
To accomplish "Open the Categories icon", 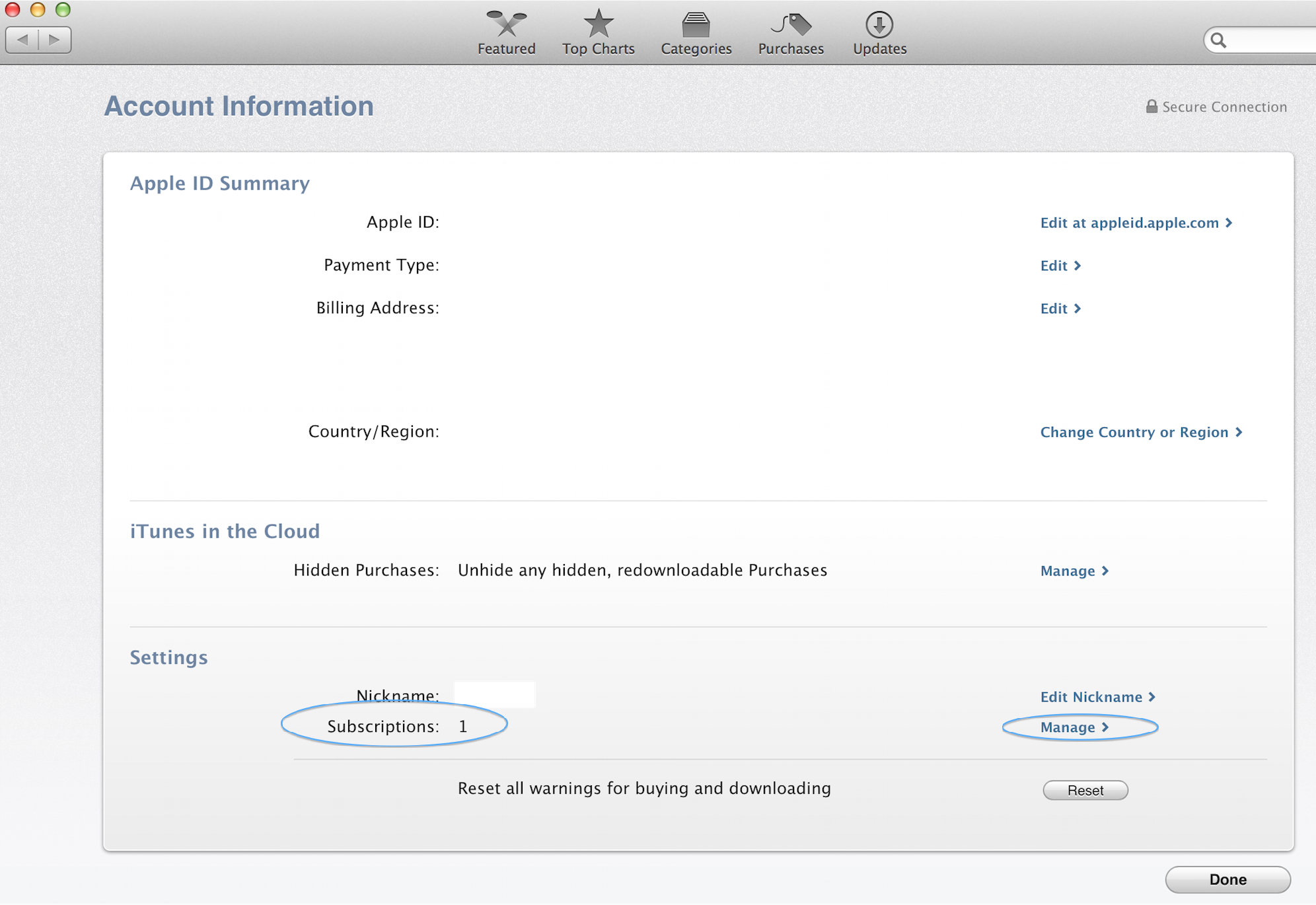I will pyautogui.click(x=696, y=25).
